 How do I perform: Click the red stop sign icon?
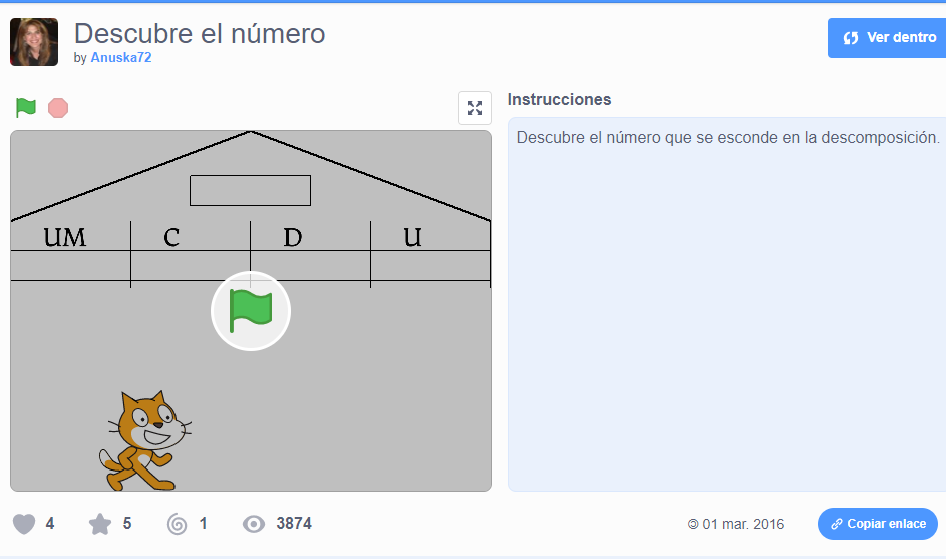coord(58,108)
